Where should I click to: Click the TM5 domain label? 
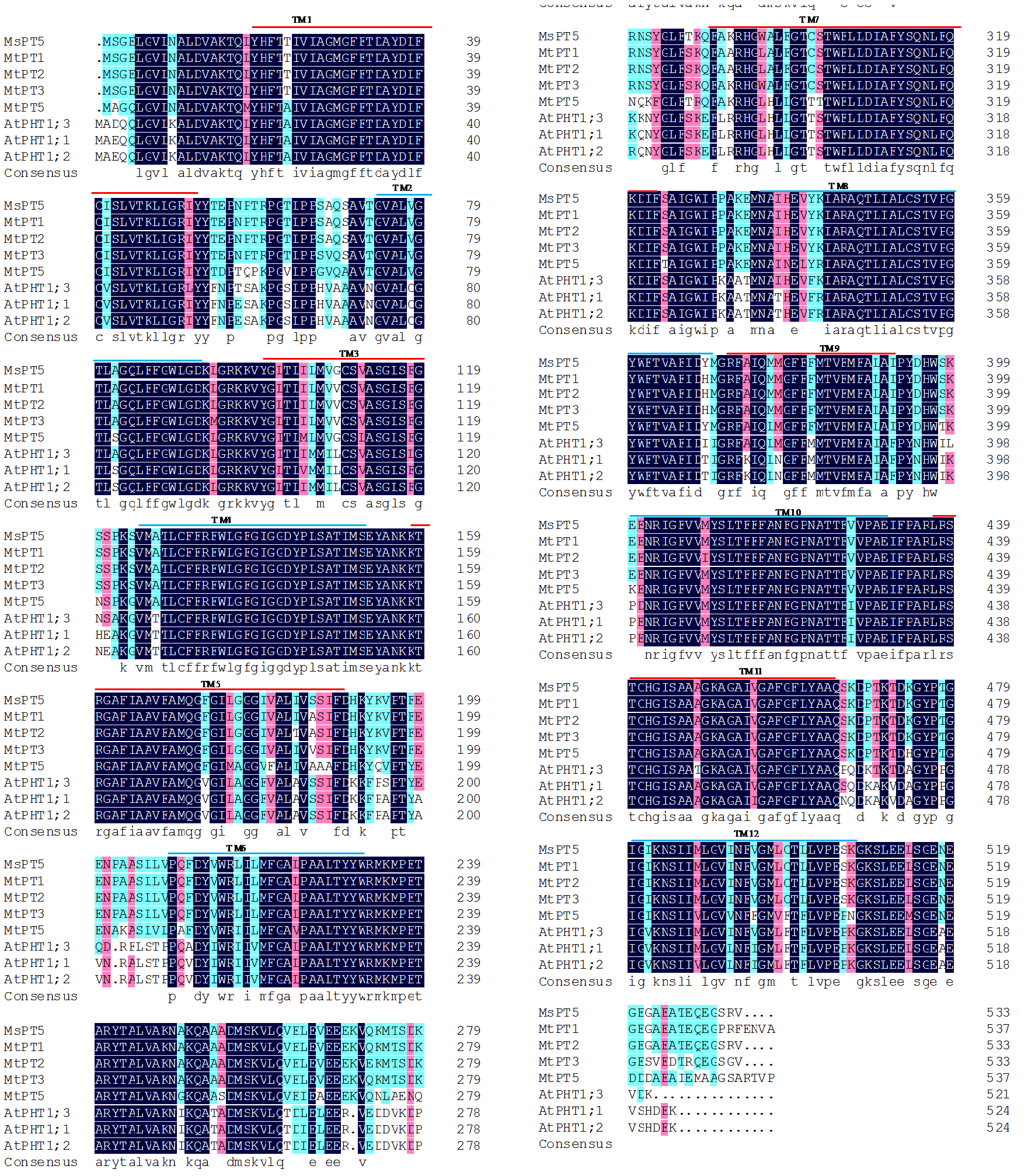[x=210, y=684]
